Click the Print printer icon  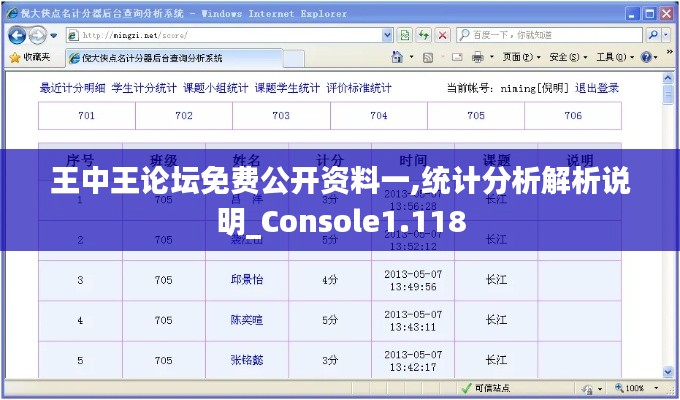pos(477,57)
